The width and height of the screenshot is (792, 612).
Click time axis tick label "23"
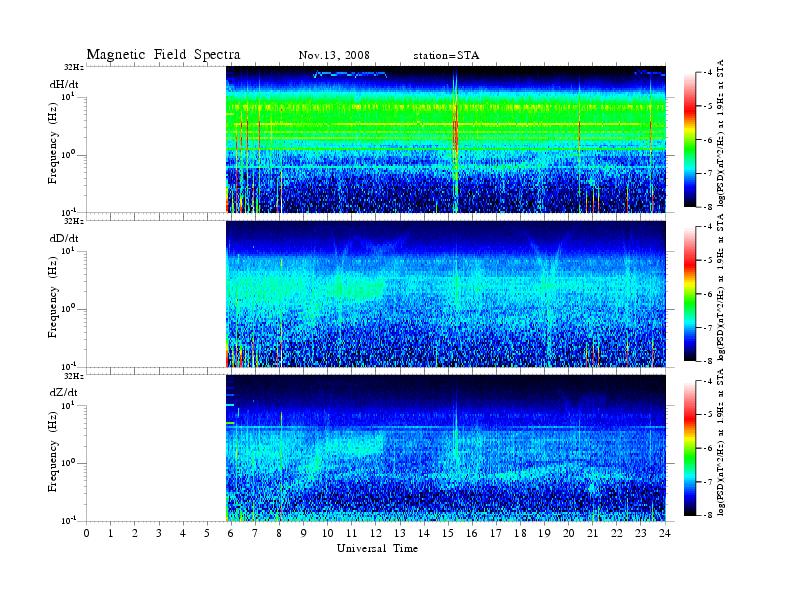[641, 534]
